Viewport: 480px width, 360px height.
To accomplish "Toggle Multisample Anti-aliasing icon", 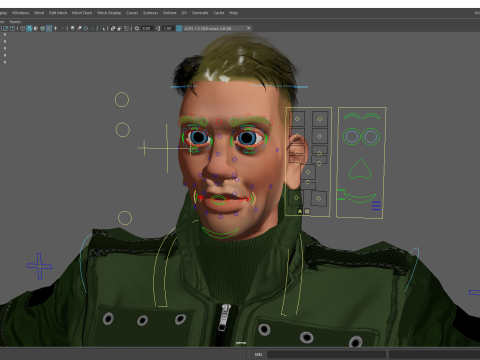I will (86, 28).
